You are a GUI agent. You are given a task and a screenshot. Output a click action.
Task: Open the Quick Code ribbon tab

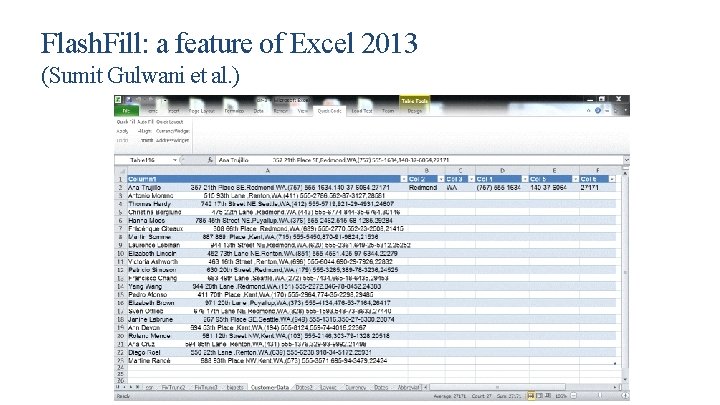(x=329, y=111)
